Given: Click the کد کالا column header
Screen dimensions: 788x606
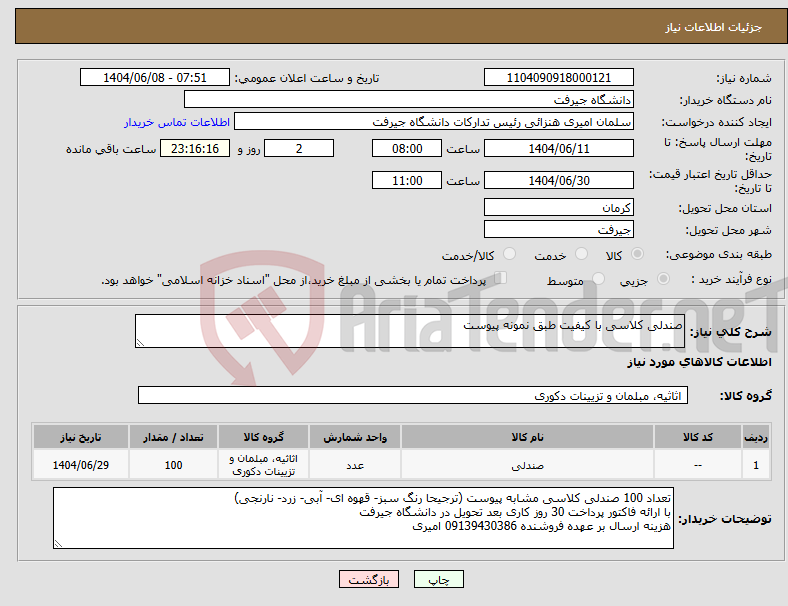Looking at the screenshot, I should click(698, 437).
